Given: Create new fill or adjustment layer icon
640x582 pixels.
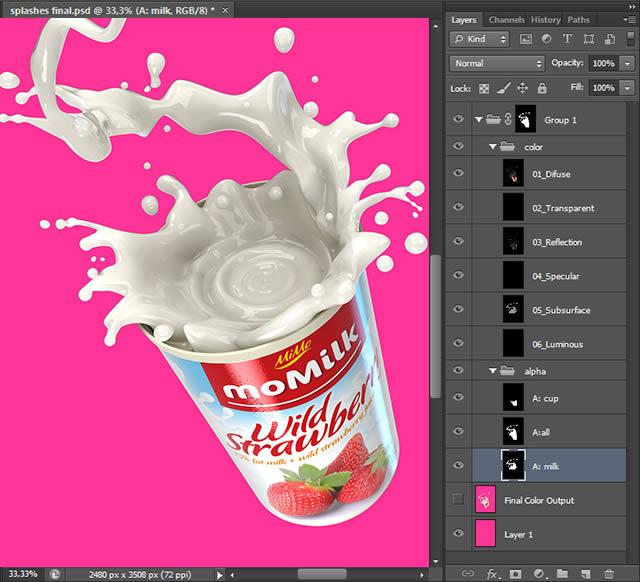Looking at the screenshot, I should pyautogui.click(x=539, y=574).
